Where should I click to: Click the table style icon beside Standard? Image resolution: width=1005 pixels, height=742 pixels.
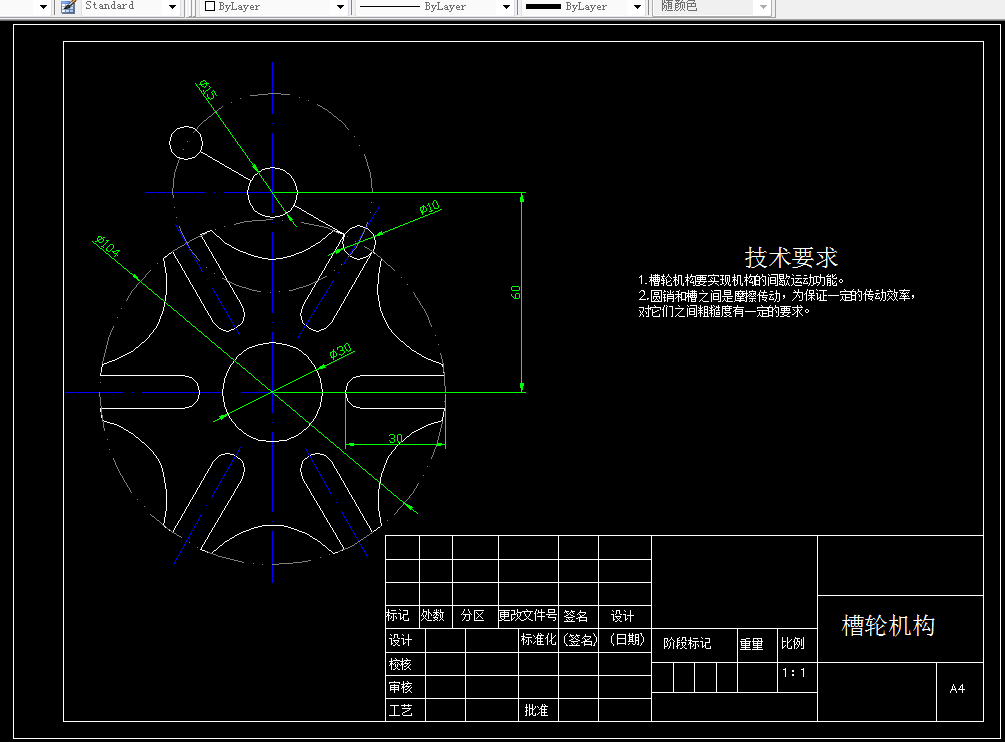click(x=68, y=7)
